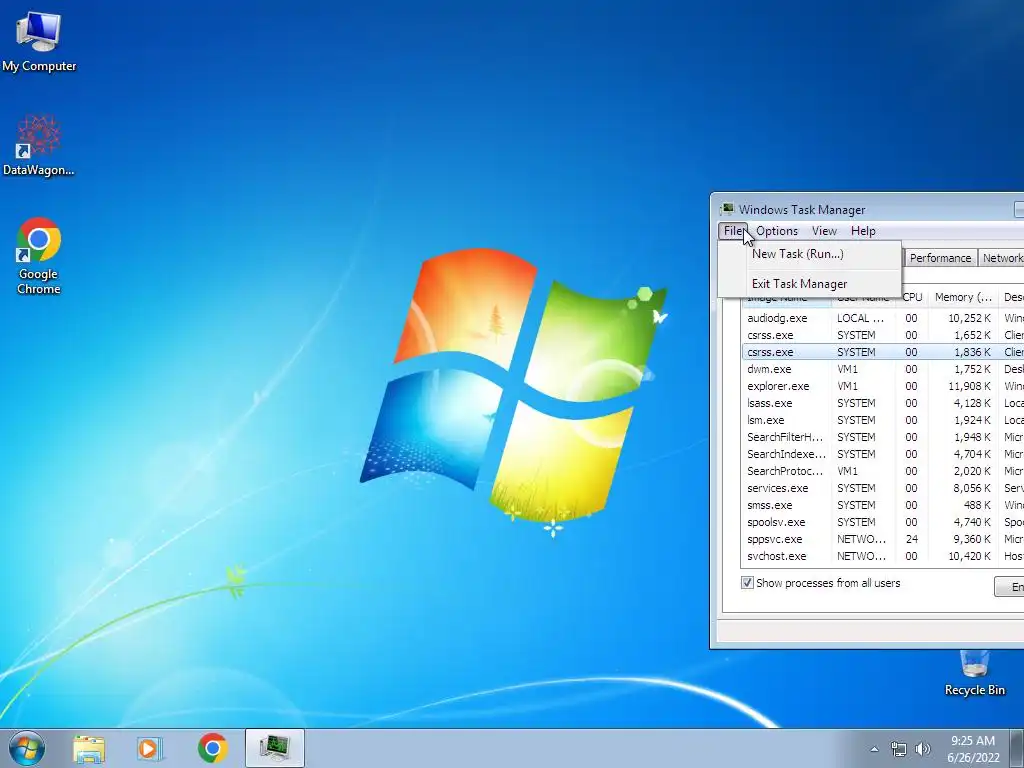1024x768 pixels.
Task: Show hidden tray icons arrow
Action: tap(874, 749)
